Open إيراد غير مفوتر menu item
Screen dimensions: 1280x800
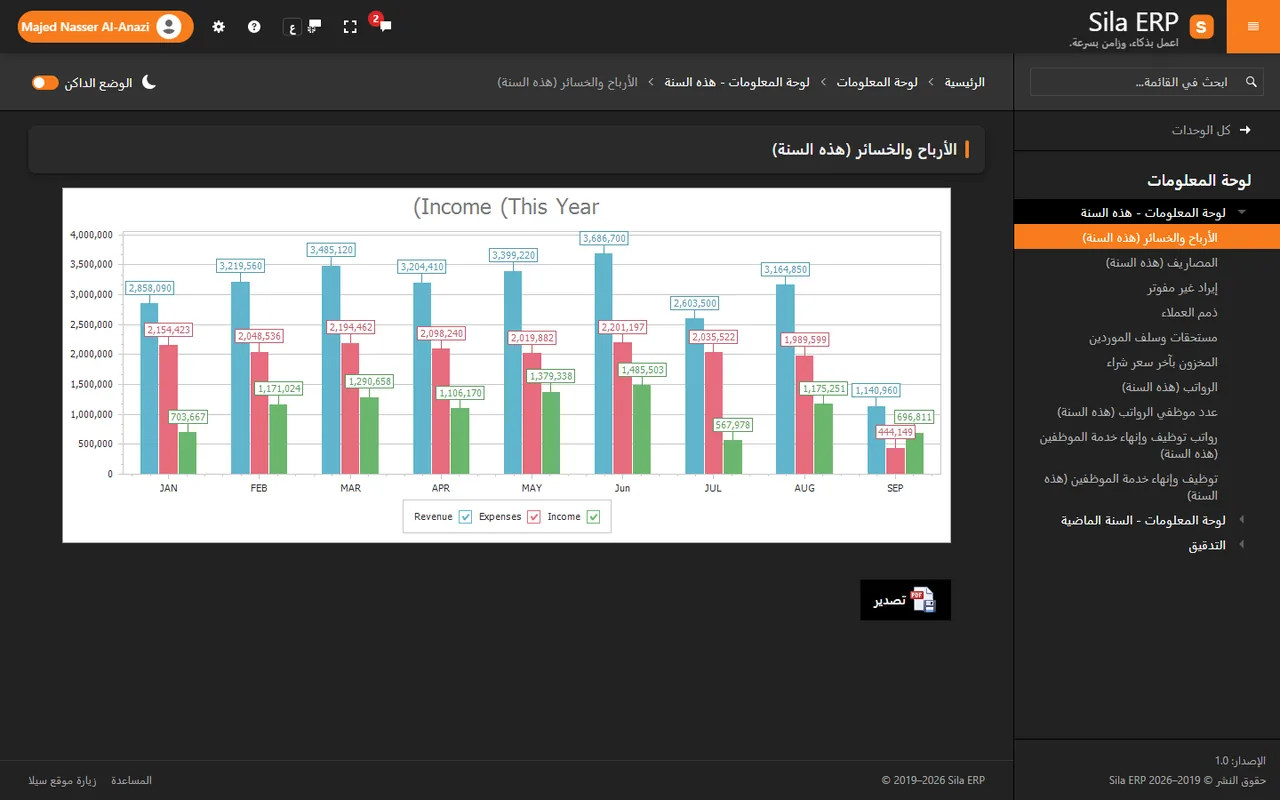(1147, 287)
